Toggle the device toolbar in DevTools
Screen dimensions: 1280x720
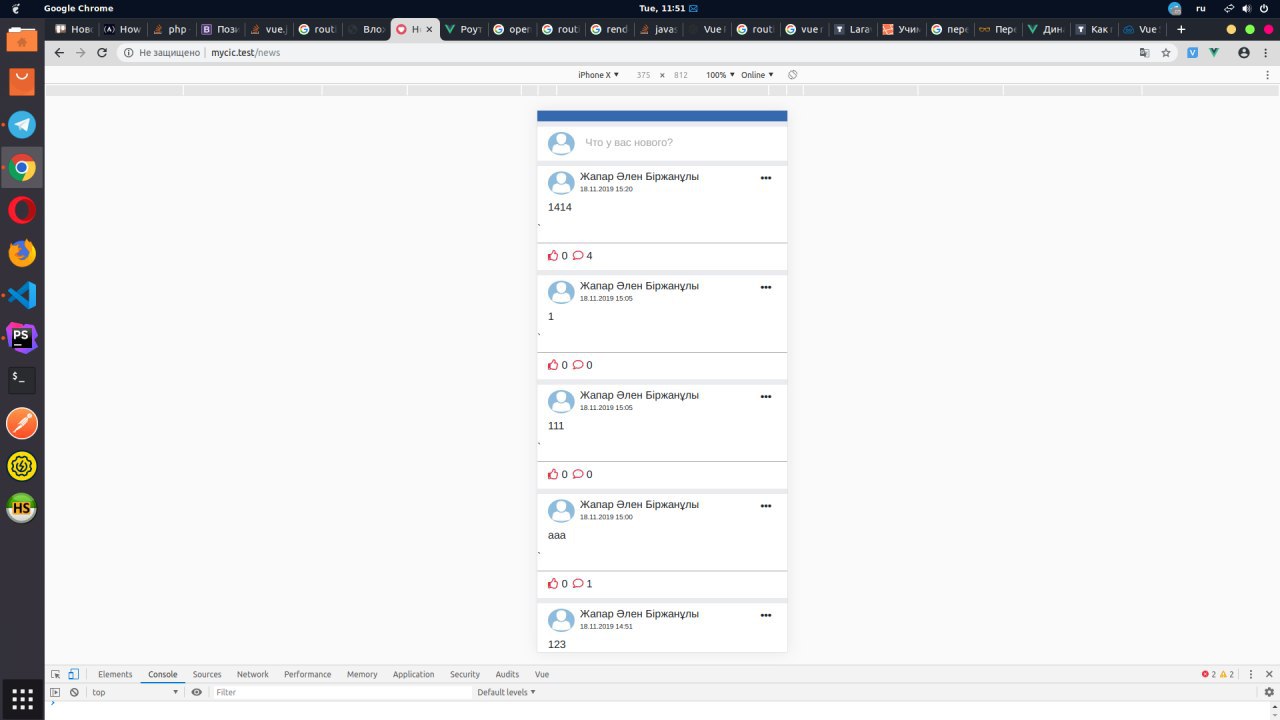73,674
